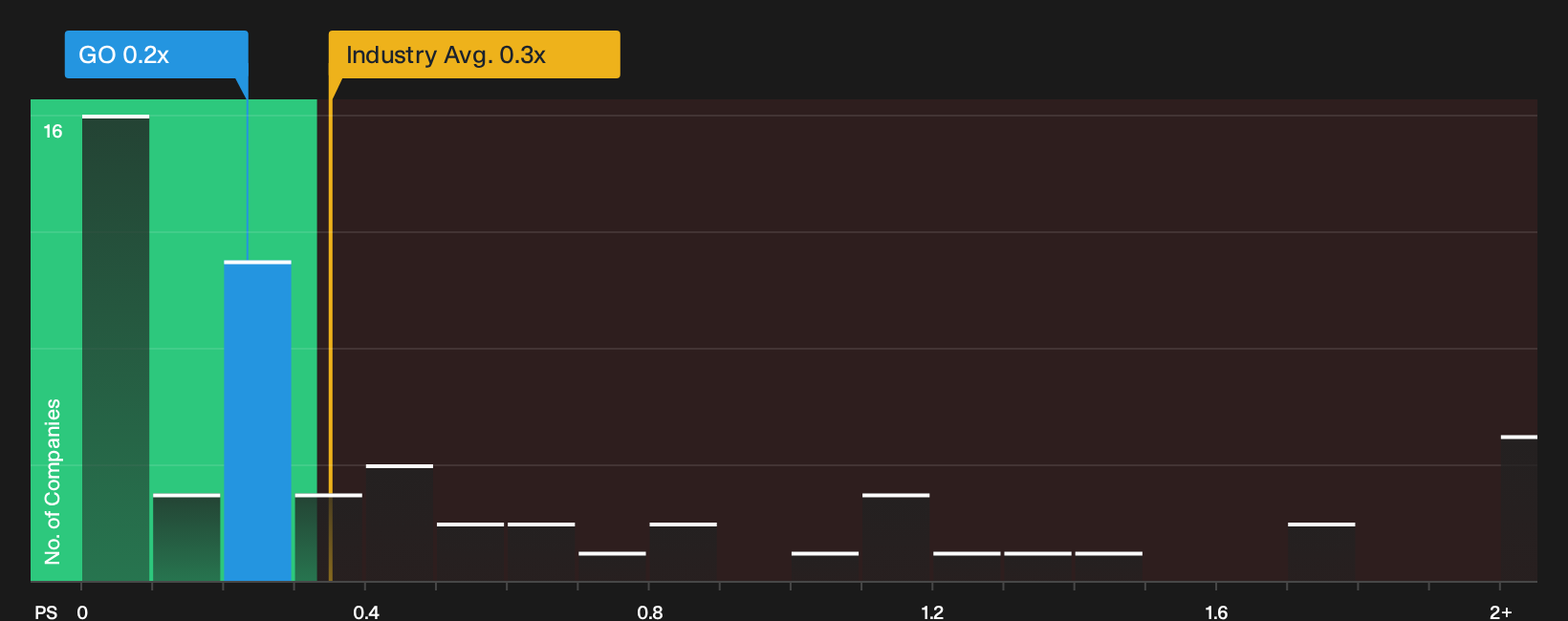This screenshot has width=1568, height=621.
Task: Click the 'No. of Companies' axis title
Action: click(x=53, y=481)
